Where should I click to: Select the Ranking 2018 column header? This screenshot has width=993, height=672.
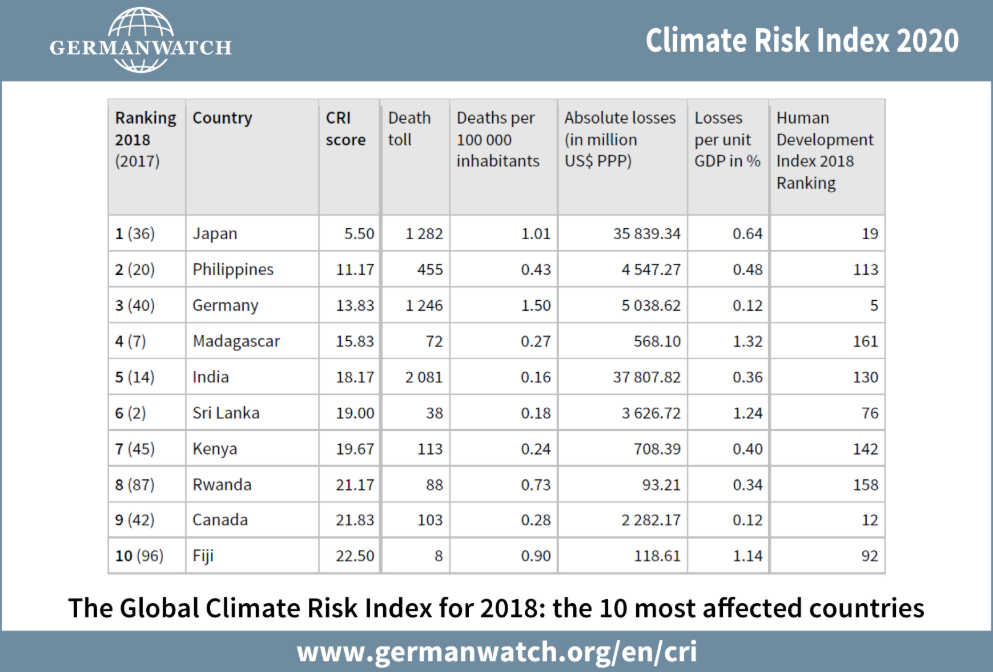[x=145, y=138]
